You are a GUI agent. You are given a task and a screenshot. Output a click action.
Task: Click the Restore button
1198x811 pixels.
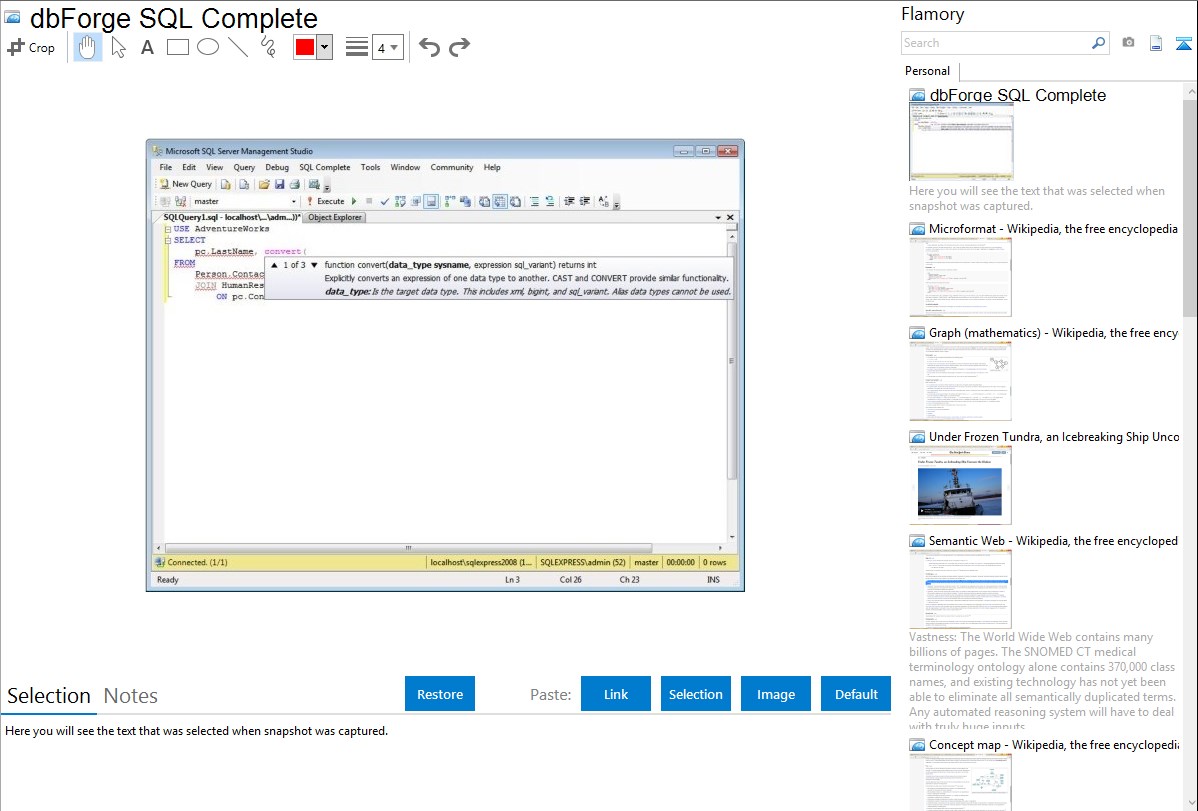click(440, 694)
